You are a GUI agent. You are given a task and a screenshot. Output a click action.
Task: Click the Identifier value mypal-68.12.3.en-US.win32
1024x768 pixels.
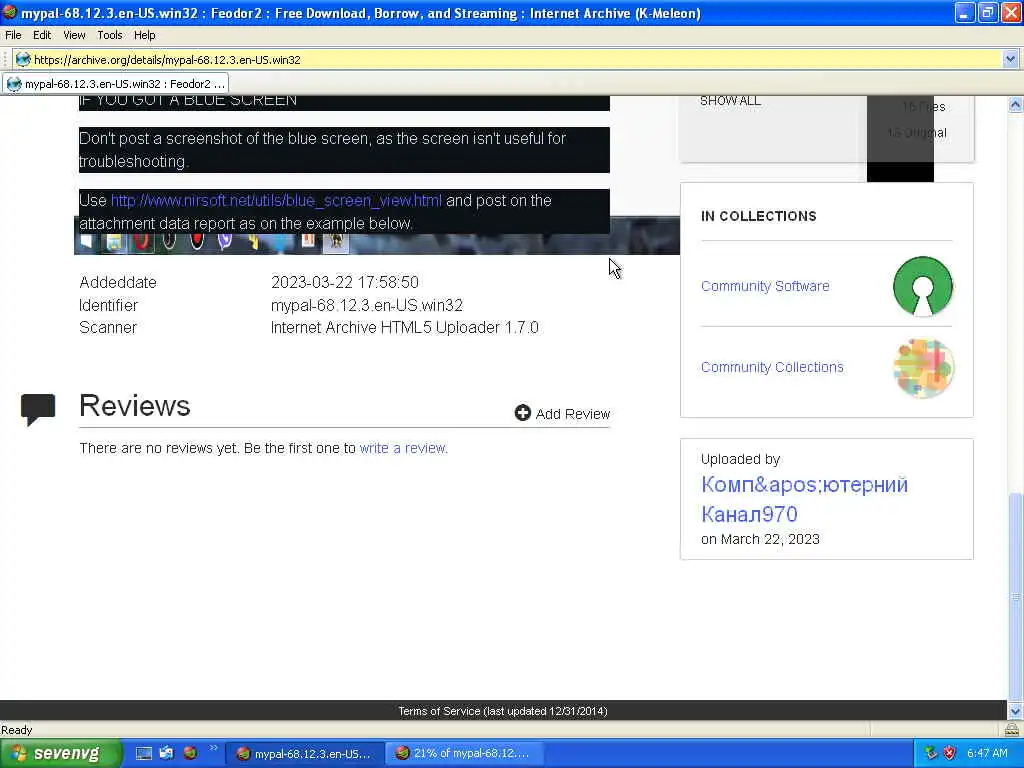coord(366,305)
